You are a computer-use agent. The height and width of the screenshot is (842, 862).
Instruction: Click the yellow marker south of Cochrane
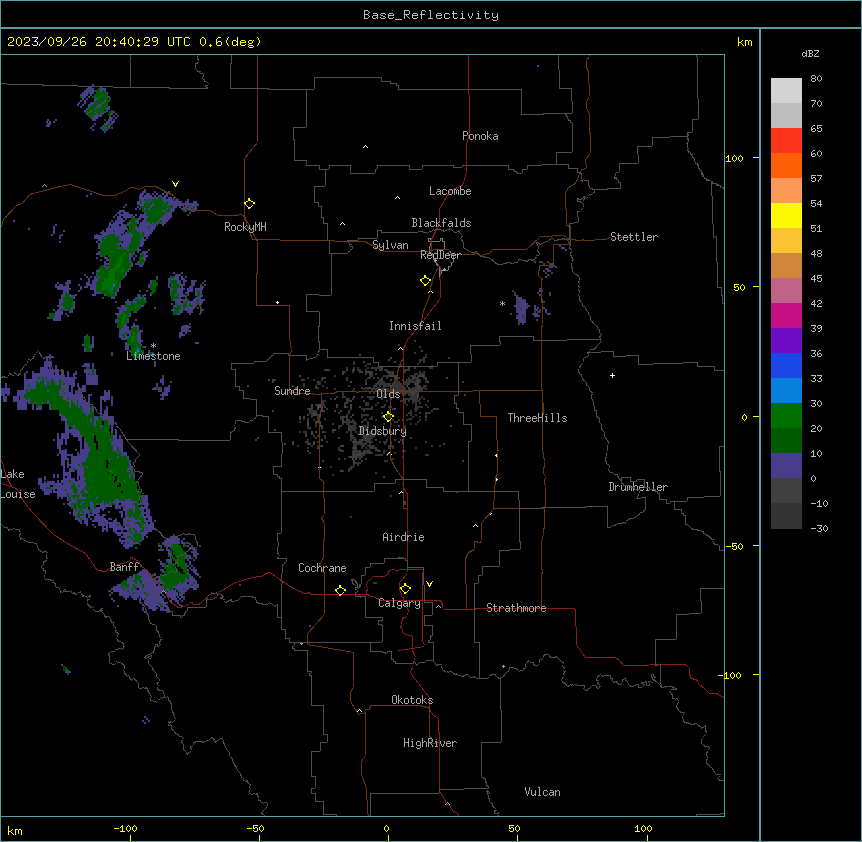[340, 590]
